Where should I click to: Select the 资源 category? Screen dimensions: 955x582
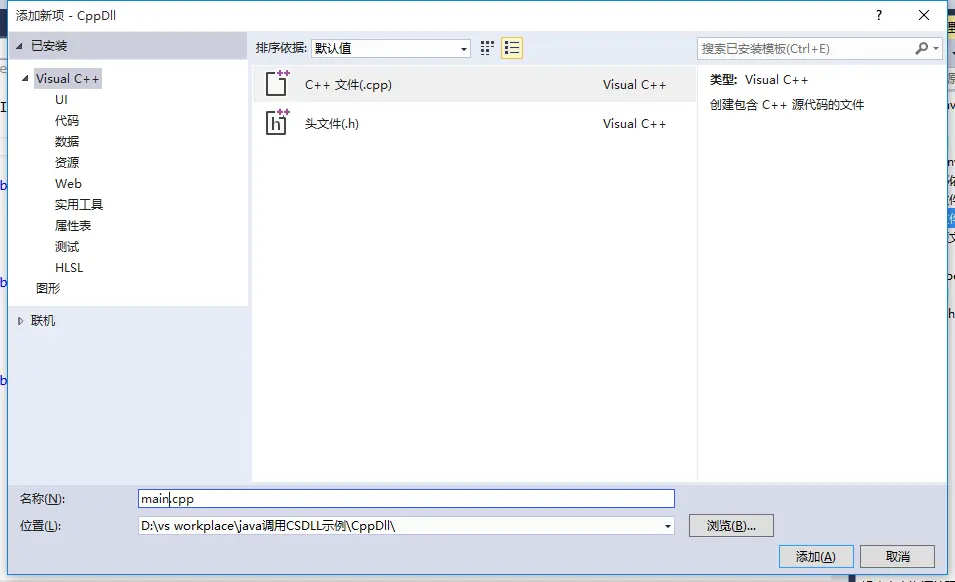tap(66, 163)
